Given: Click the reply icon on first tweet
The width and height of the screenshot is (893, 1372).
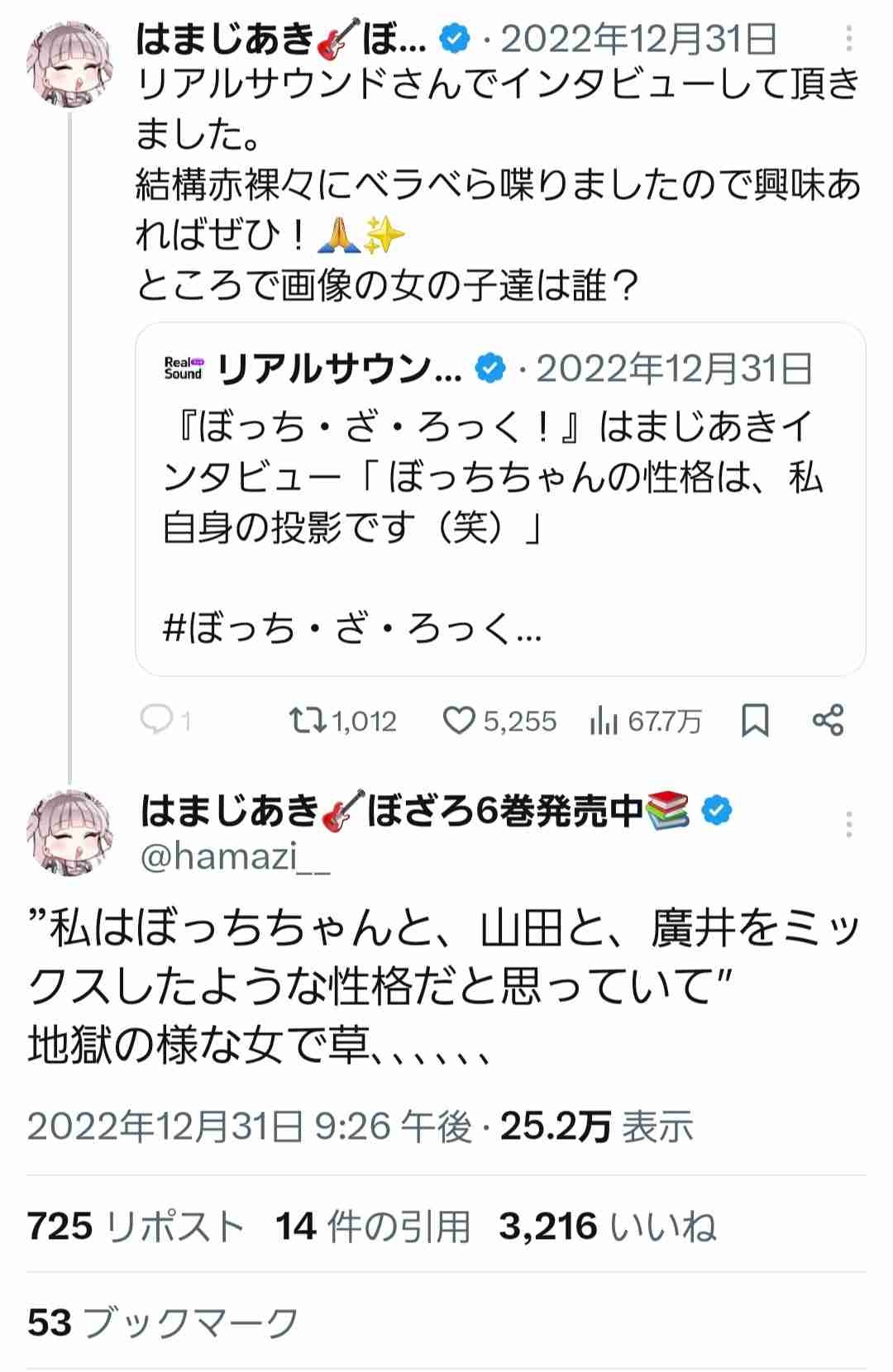Looking at the screenshot, I should coord(157,721).
